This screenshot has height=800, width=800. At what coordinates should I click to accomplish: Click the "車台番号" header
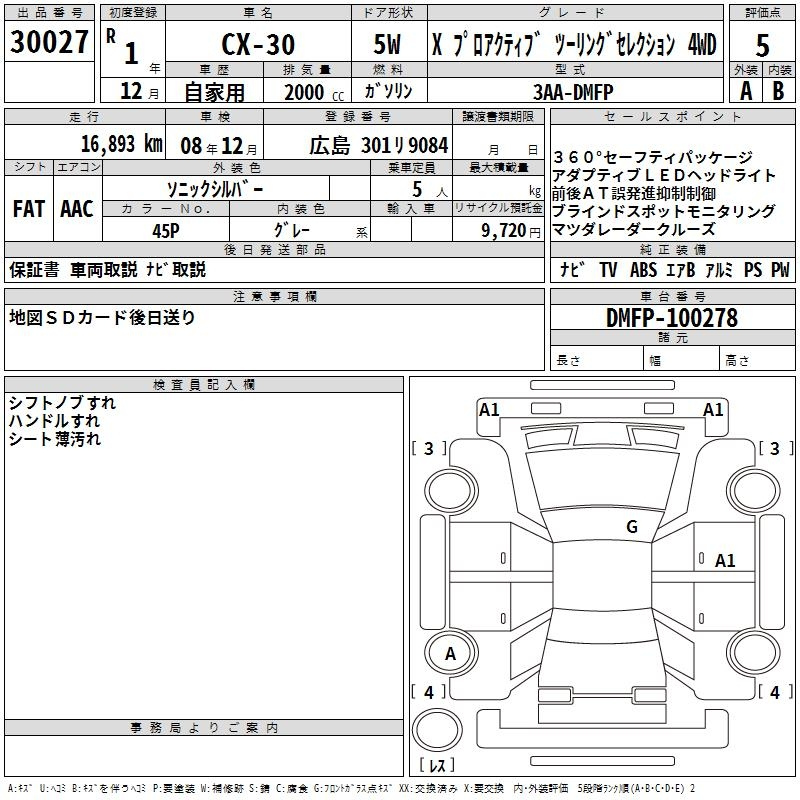[x=672, y=296]
